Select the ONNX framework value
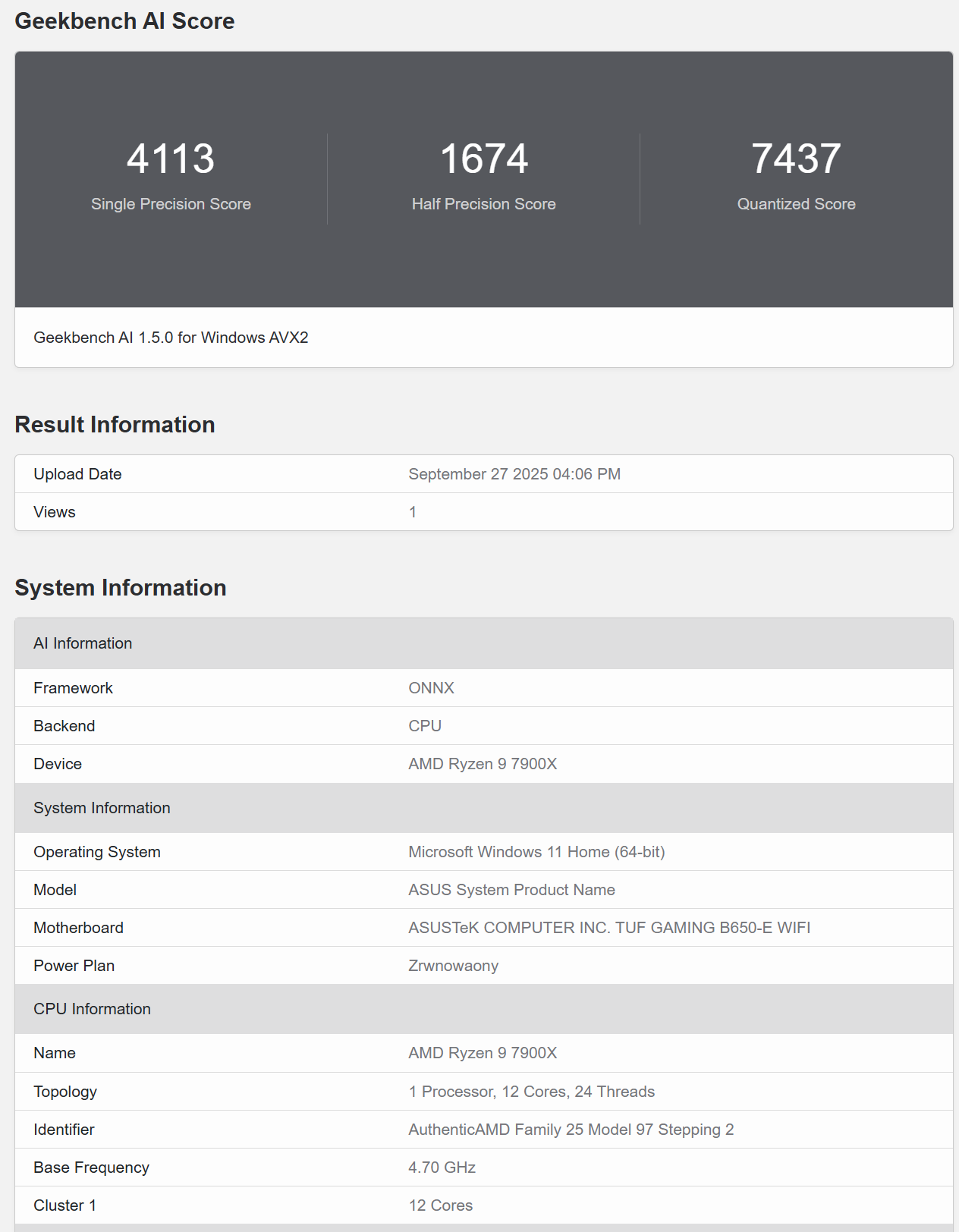959x1232 pixels. [431, 688]
